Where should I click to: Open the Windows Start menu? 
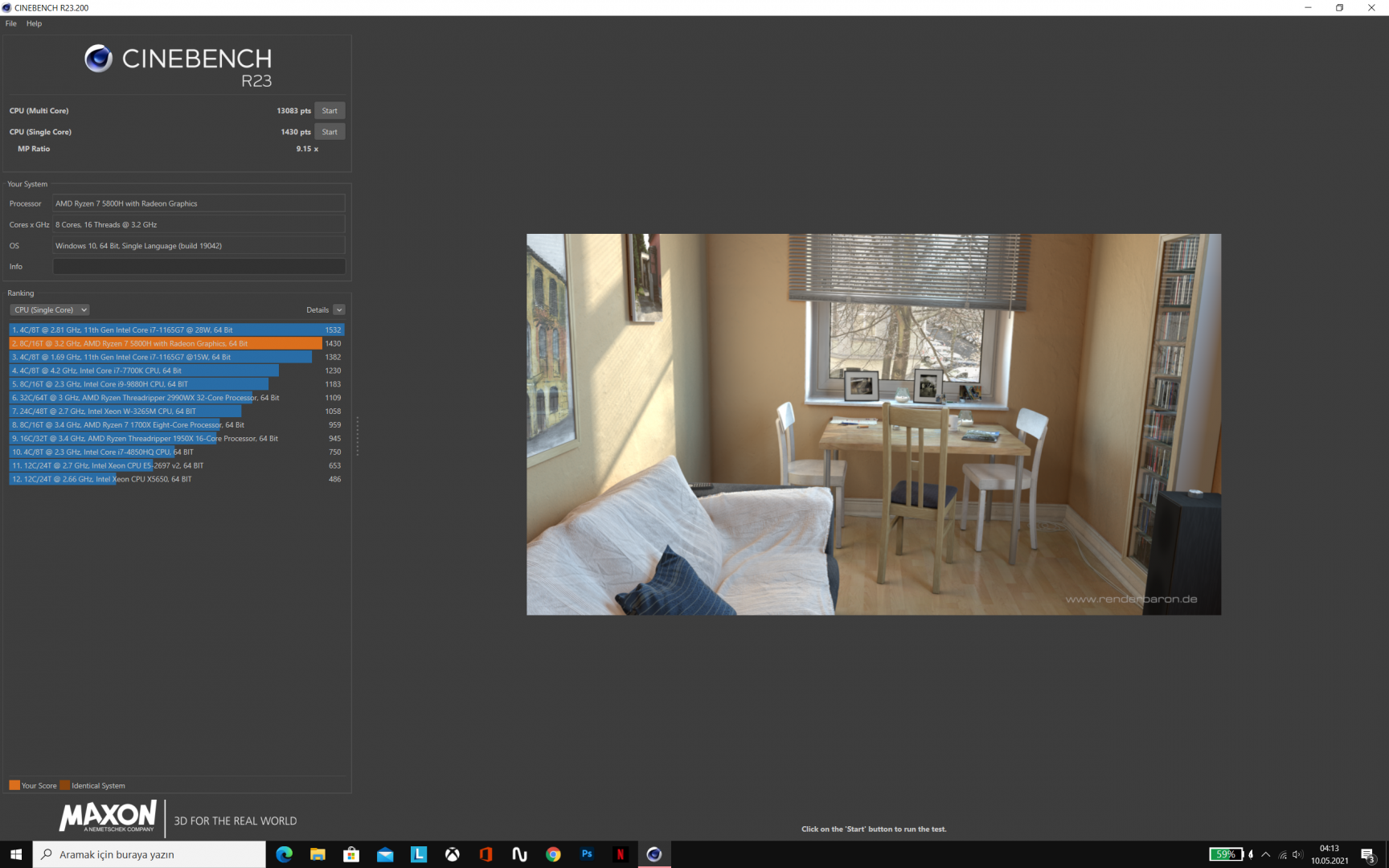point(16,854)
